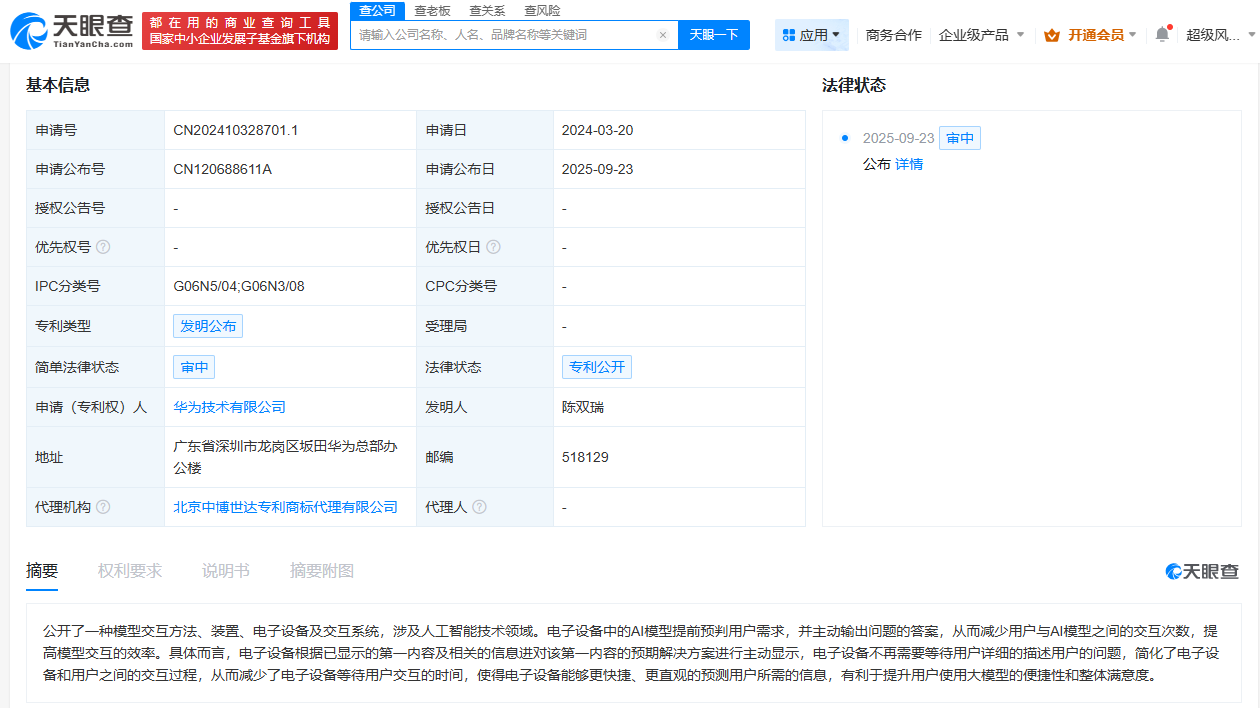Clear the search box with the × icon

click(x=663, y=34)
